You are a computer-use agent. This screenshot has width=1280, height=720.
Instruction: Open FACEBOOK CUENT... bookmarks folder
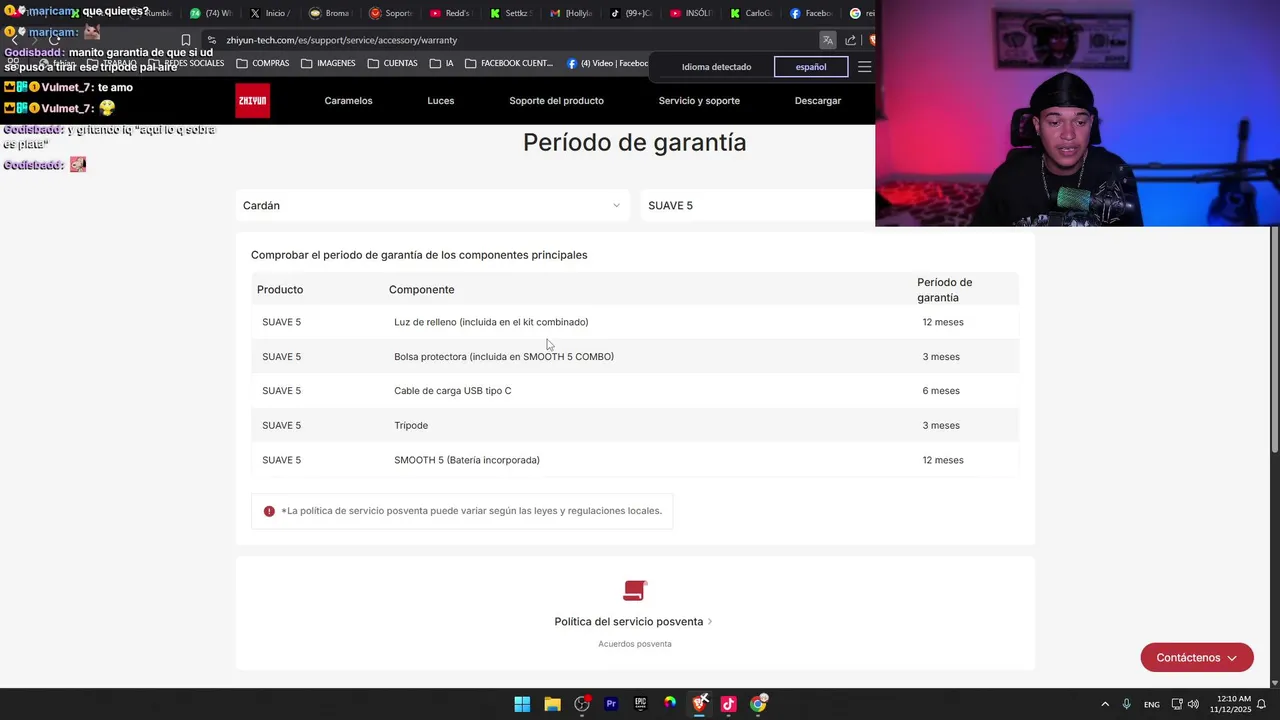509,63
